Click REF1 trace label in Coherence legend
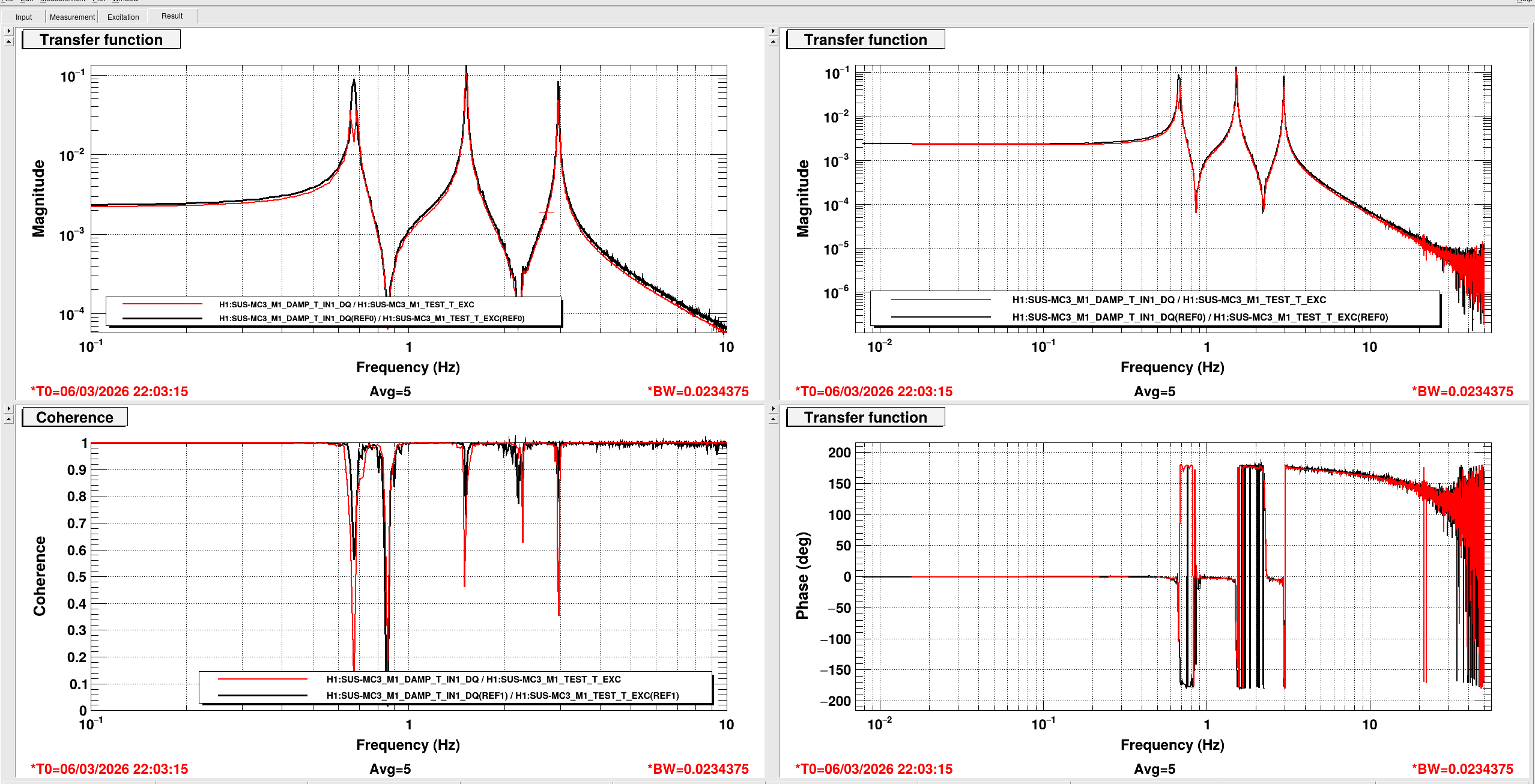 pos(502,695)
